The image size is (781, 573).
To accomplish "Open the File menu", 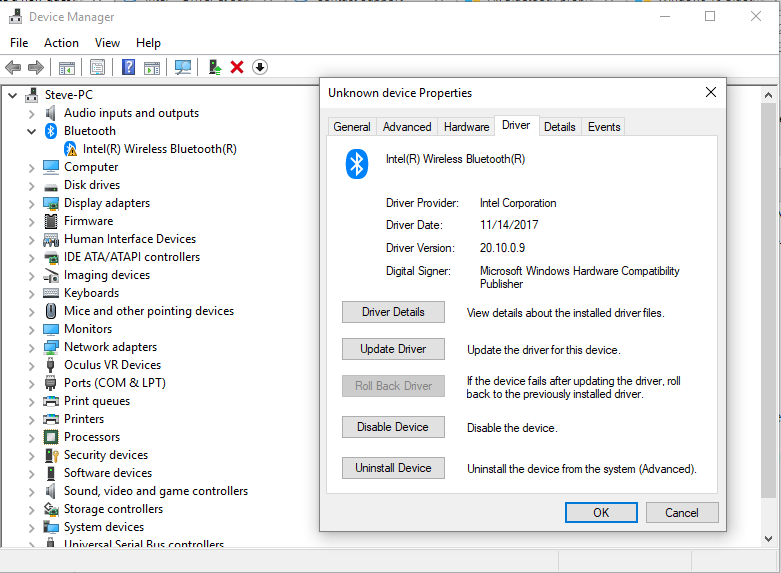I will click(x=19, y=43).
